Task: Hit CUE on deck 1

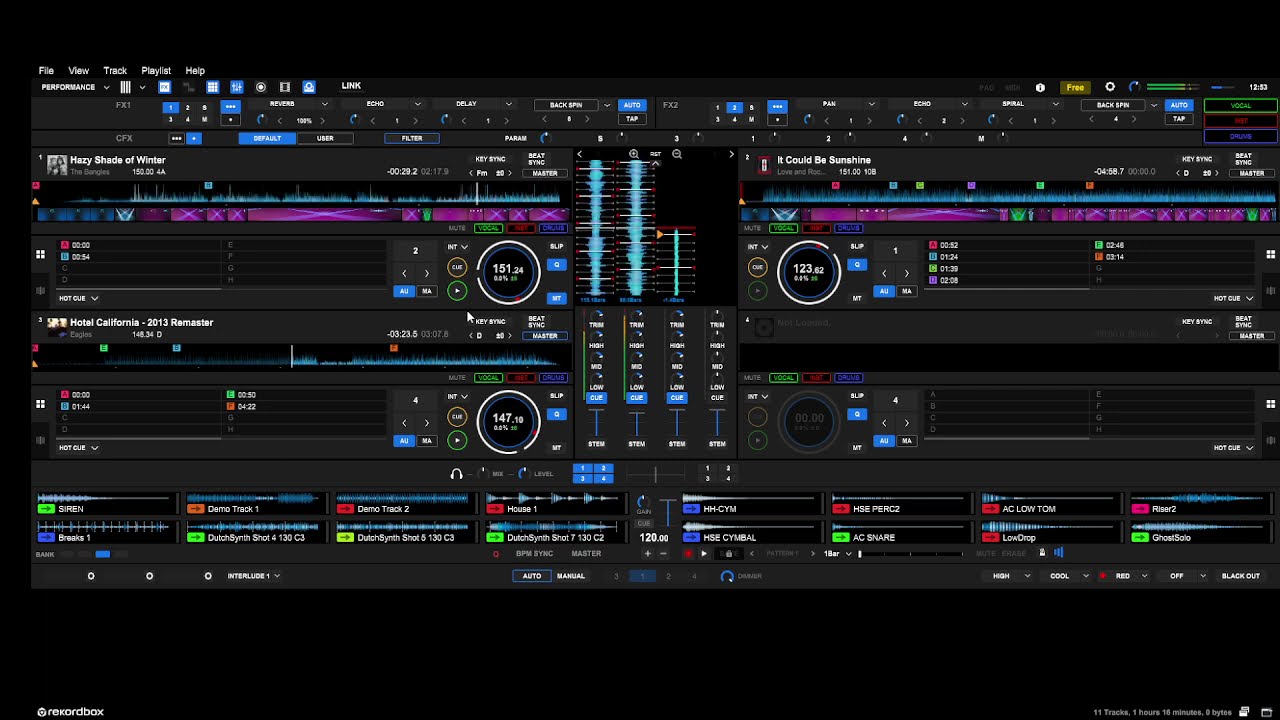Action: pos(457,267)
